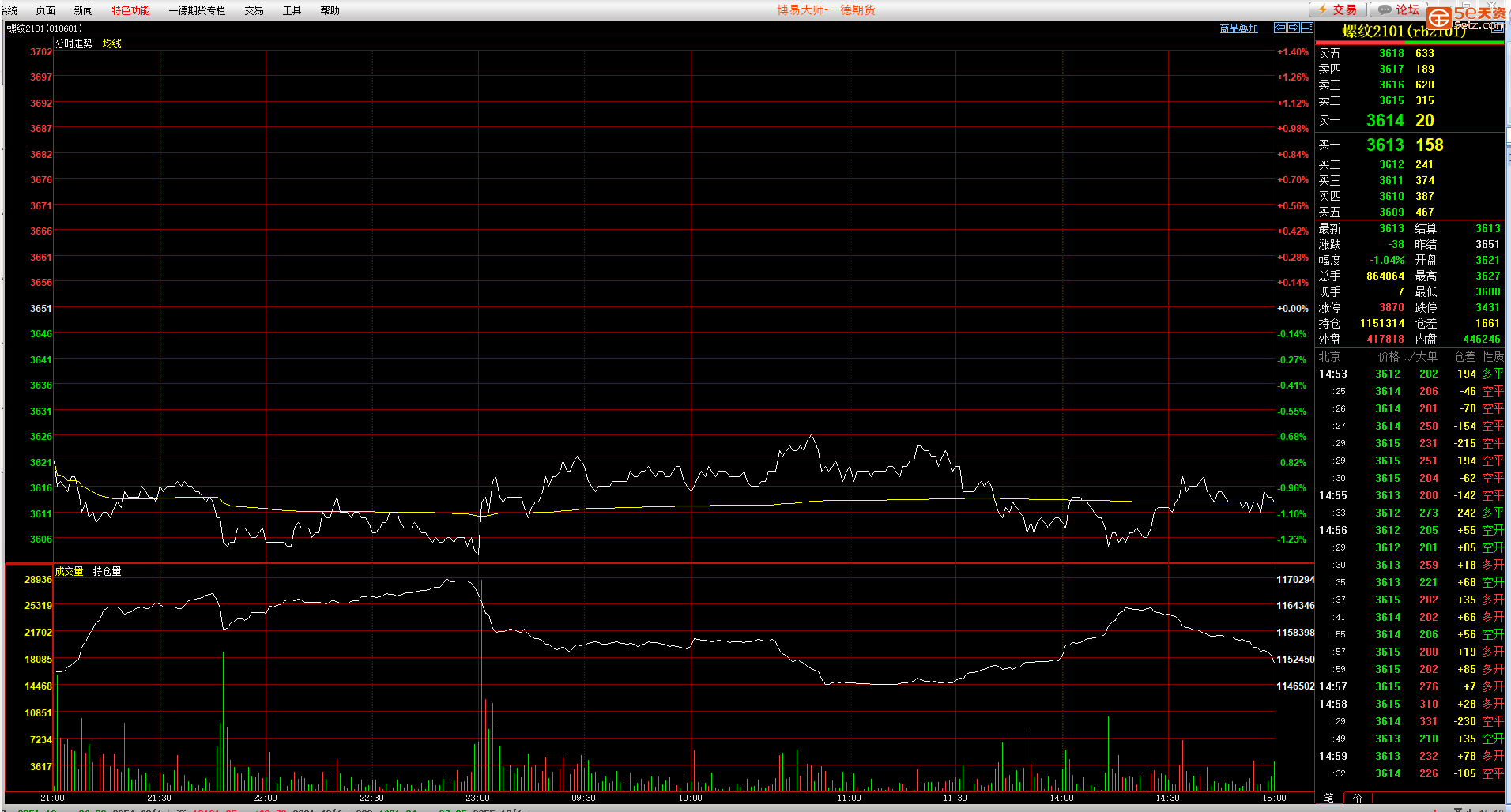Open the 交易 lightning trade button
This screenshot has height=812, width=1511.
point(1337,9)
